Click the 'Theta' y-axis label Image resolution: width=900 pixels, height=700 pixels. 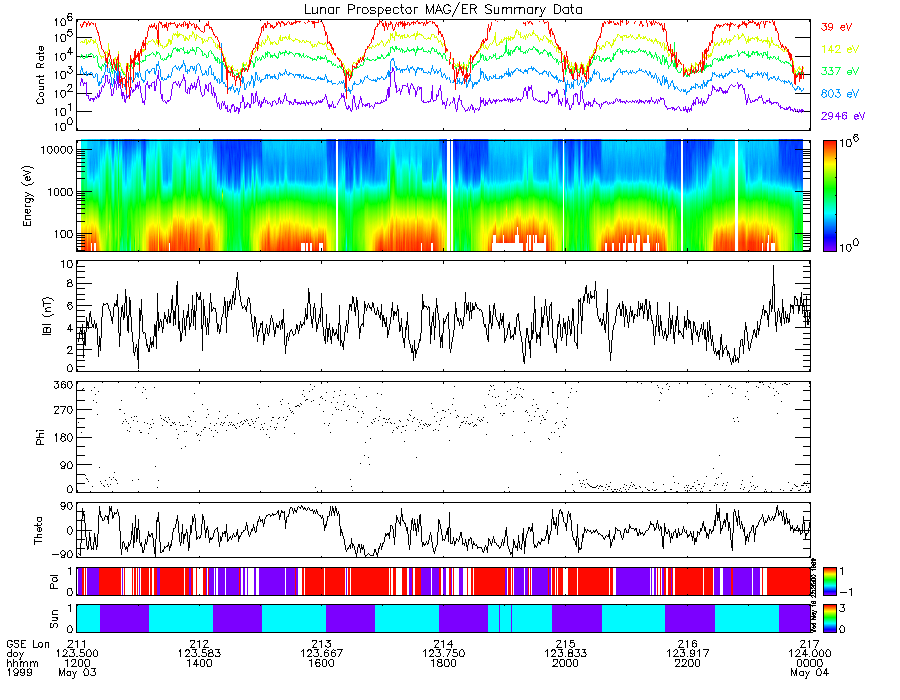(x=38, y=530)
